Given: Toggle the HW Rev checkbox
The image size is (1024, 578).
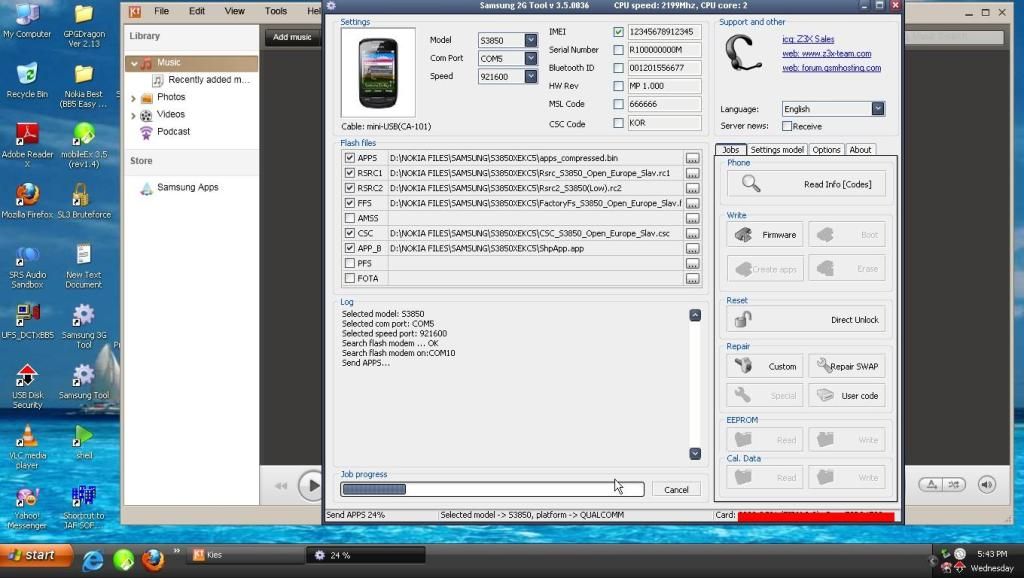Looking at the screenshot, I should 618,86.
